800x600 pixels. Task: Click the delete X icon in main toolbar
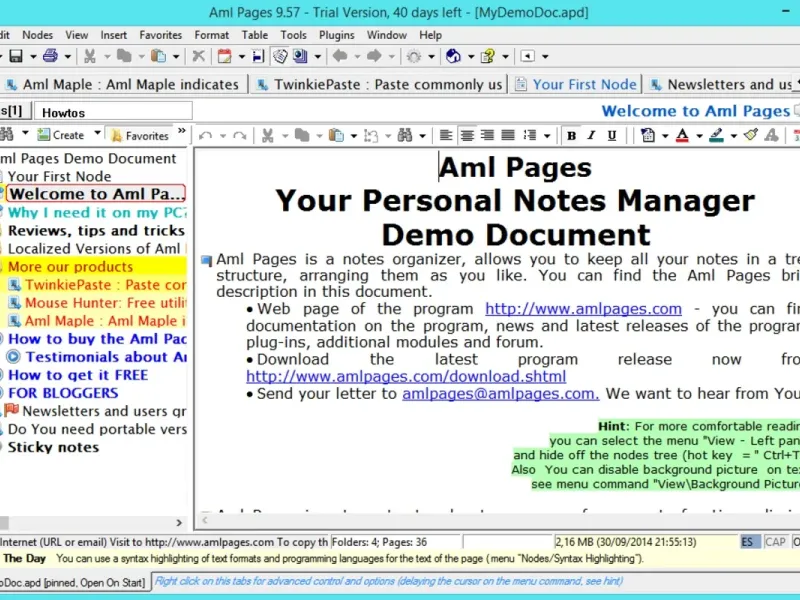click(198, 56)
